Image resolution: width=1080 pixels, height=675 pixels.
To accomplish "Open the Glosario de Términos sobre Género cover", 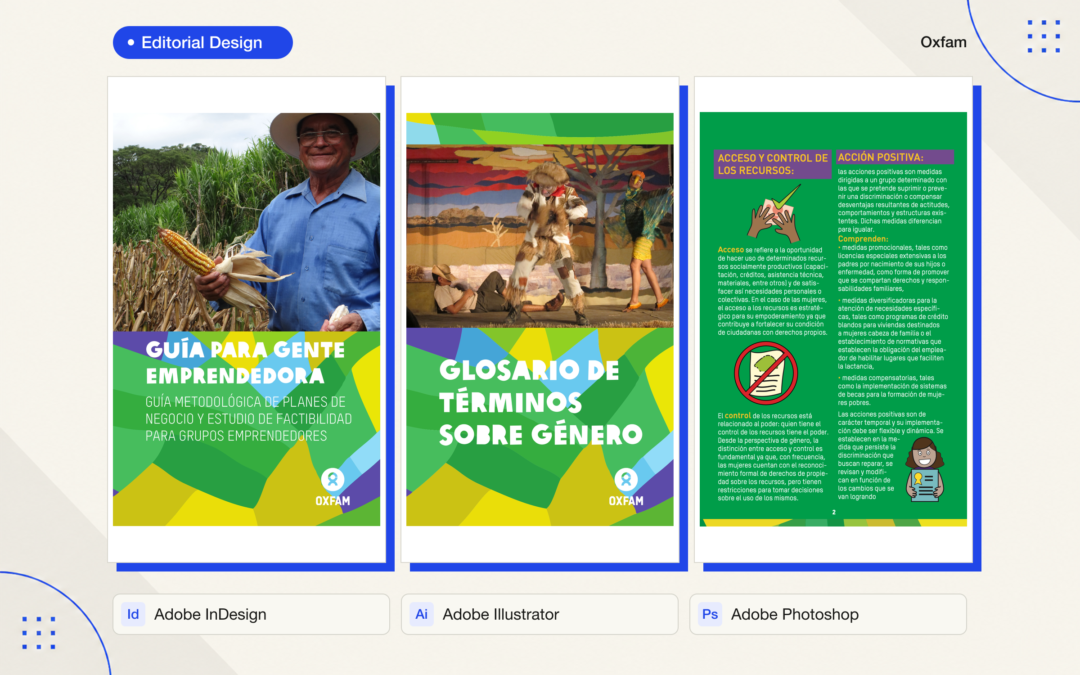I will point(540,320).
